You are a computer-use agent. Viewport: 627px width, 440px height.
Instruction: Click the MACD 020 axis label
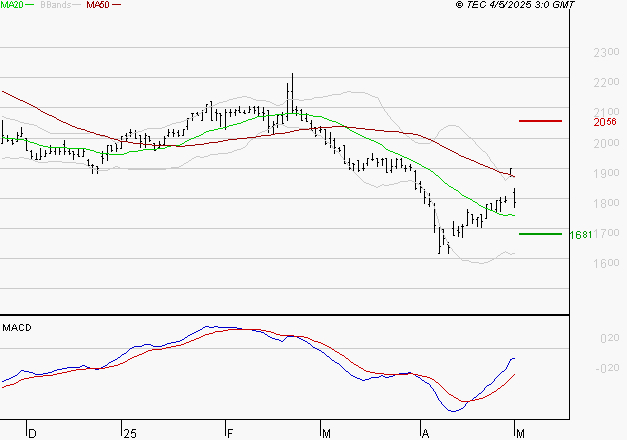click(610, 338)
